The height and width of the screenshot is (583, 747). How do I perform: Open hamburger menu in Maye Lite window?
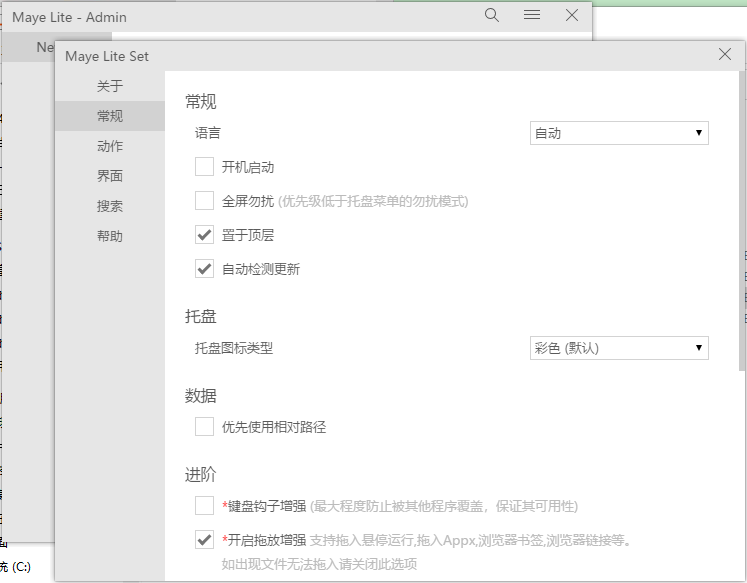tap(532, 15)
